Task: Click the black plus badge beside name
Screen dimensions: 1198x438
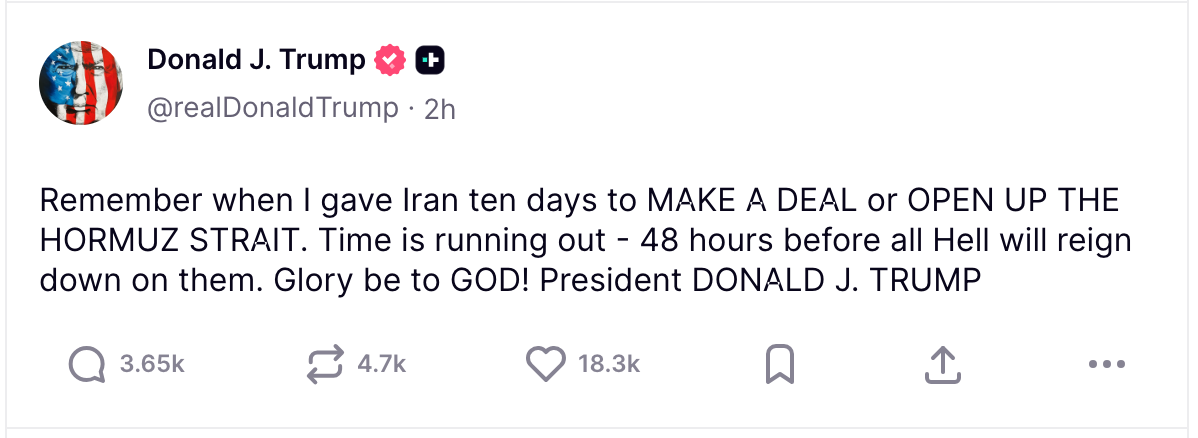Action: coord(429,61)
